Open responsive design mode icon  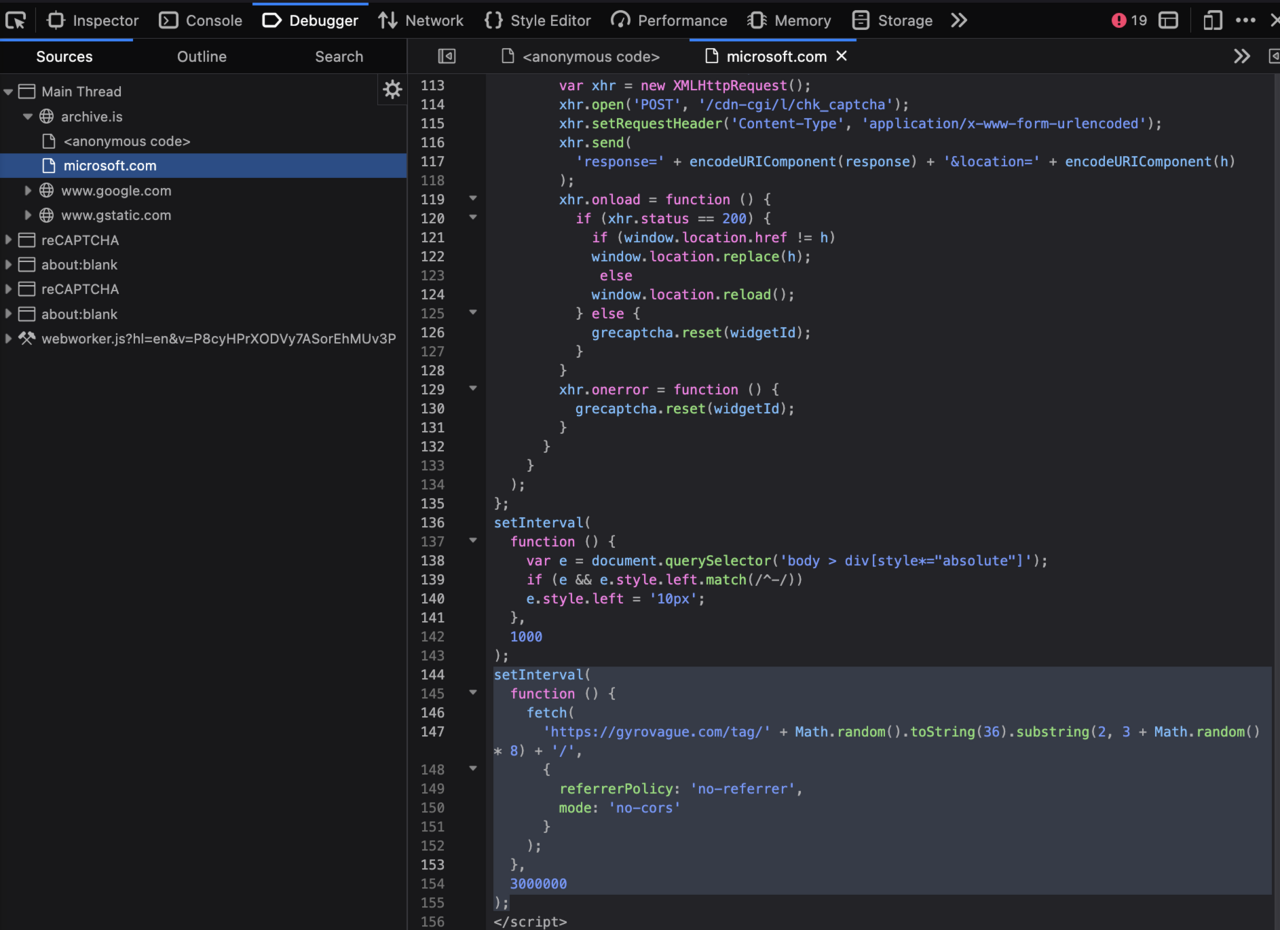pos(1212,20)
